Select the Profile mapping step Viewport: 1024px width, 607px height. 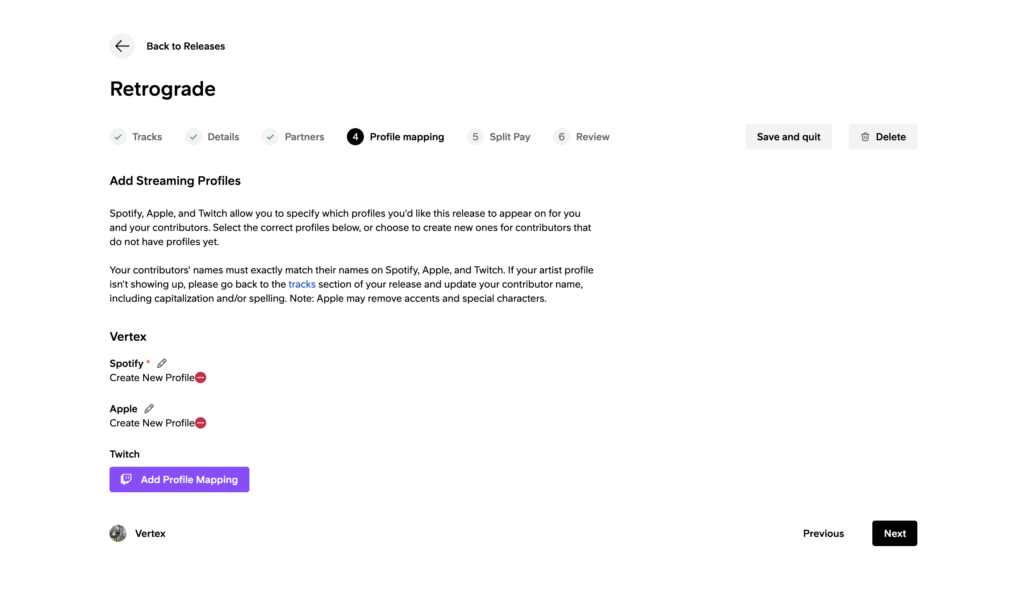point(406,137)
